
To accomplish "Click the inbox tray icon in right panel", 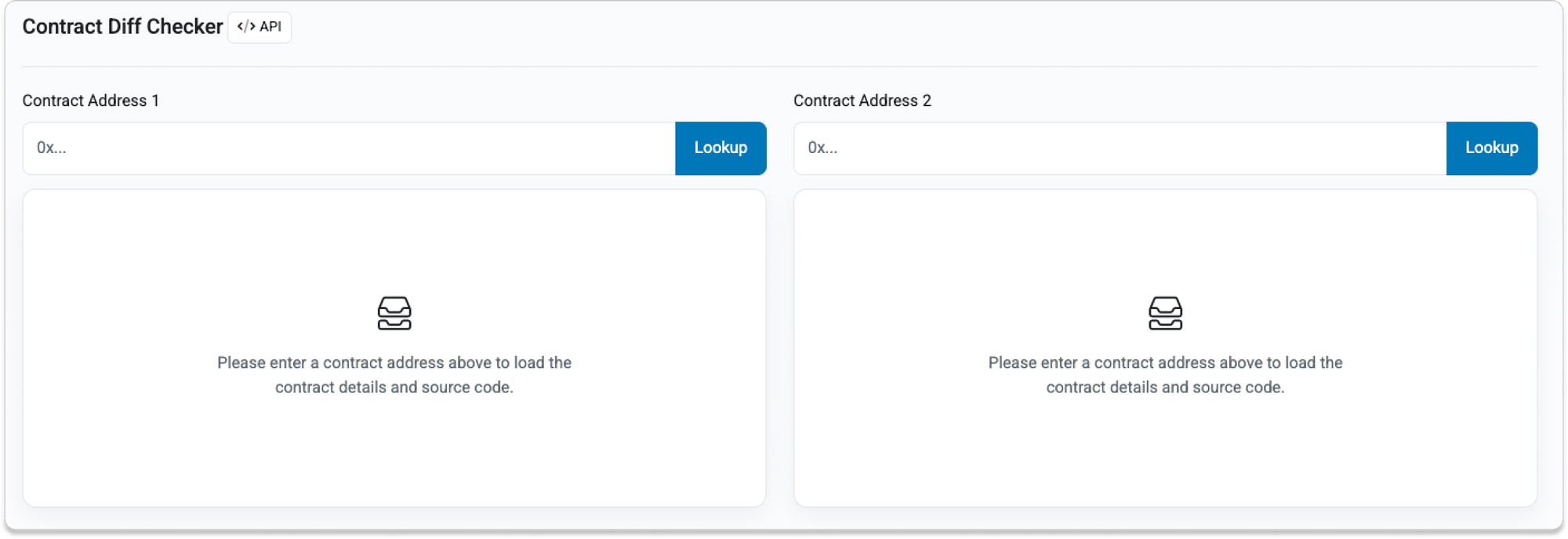I will [x=1165, y=313].
